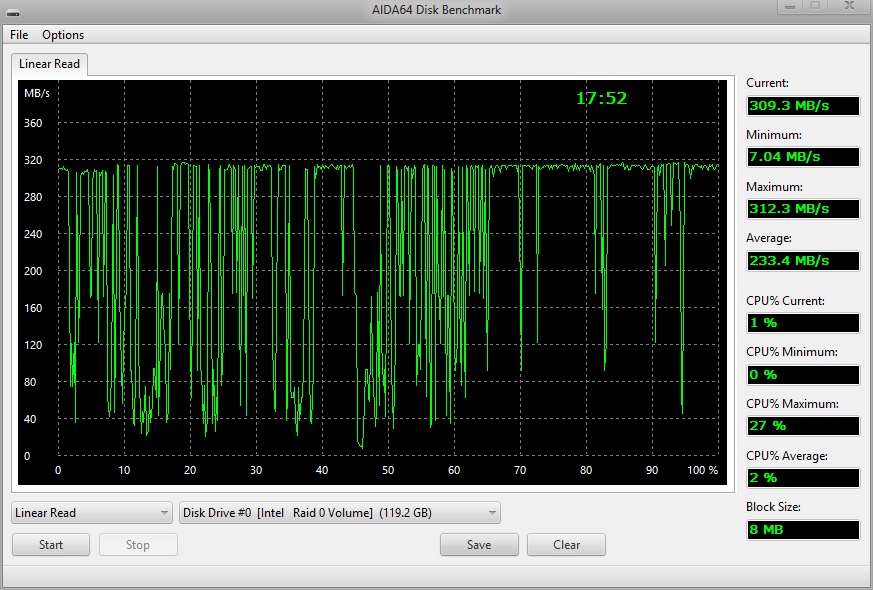Expand the Linear Read test type dropdown
Screen dimensions: 873x590
92,513
